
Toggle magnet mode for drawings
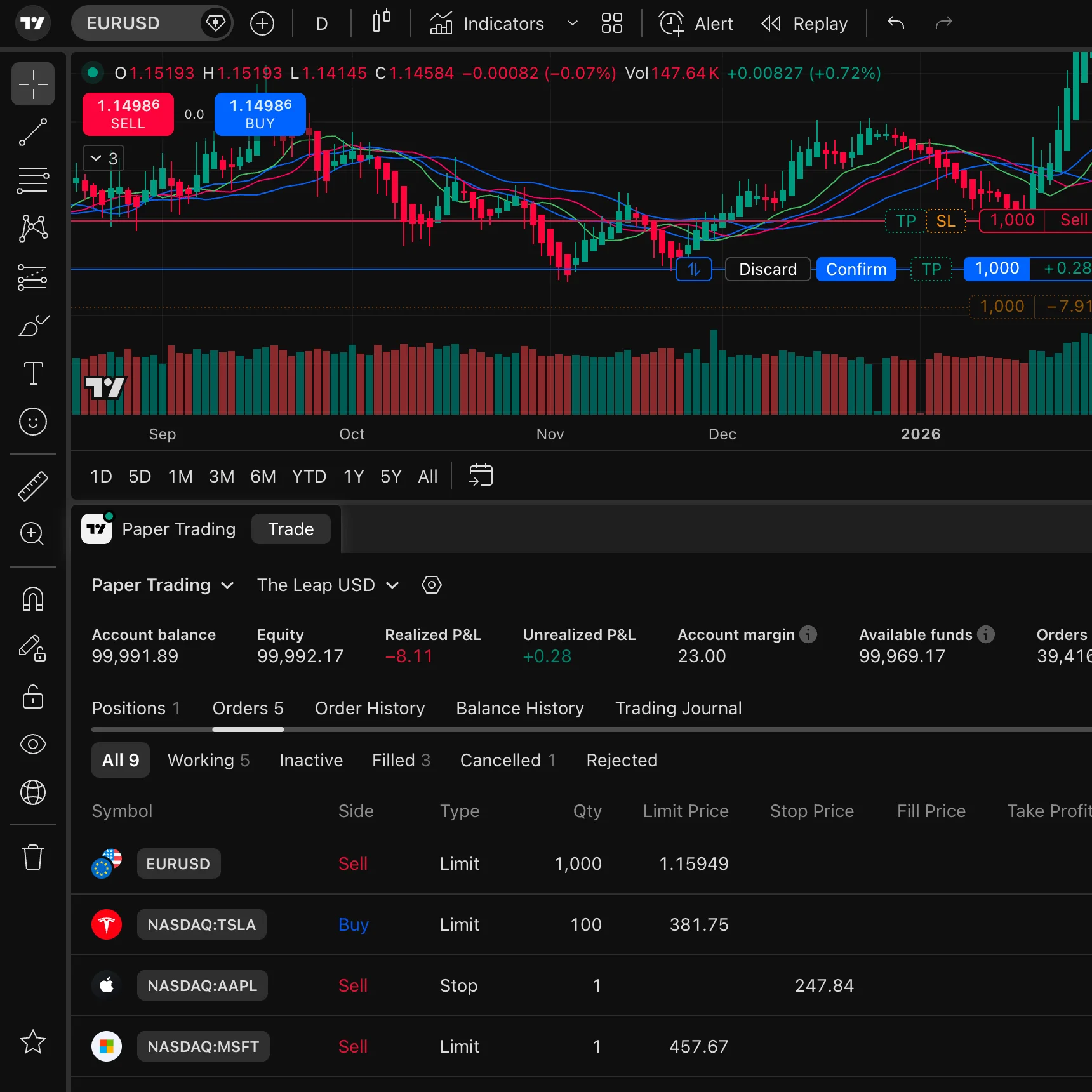33,599
